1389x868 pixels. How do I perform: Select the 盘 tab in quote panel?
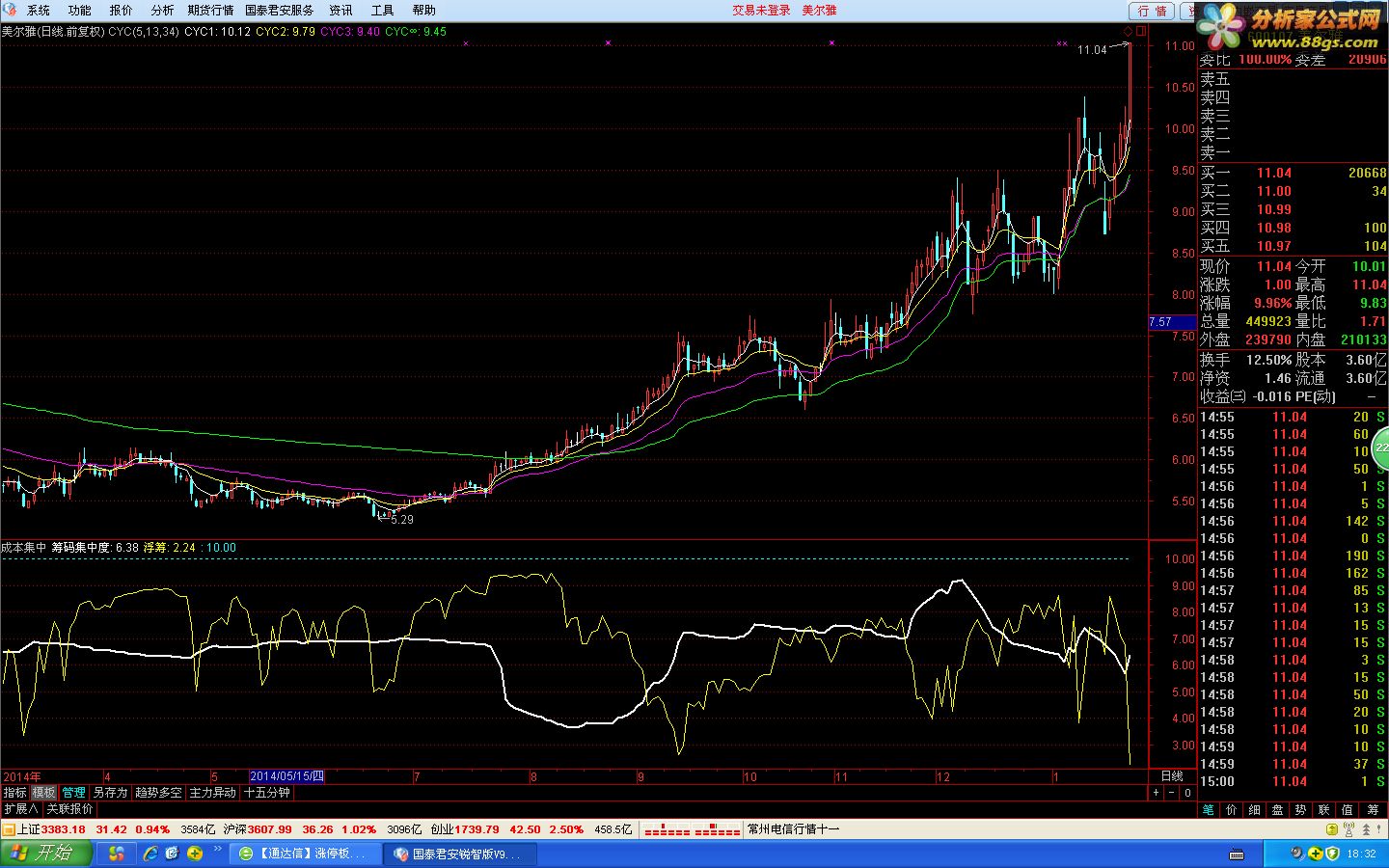(x=1277, y=809)
